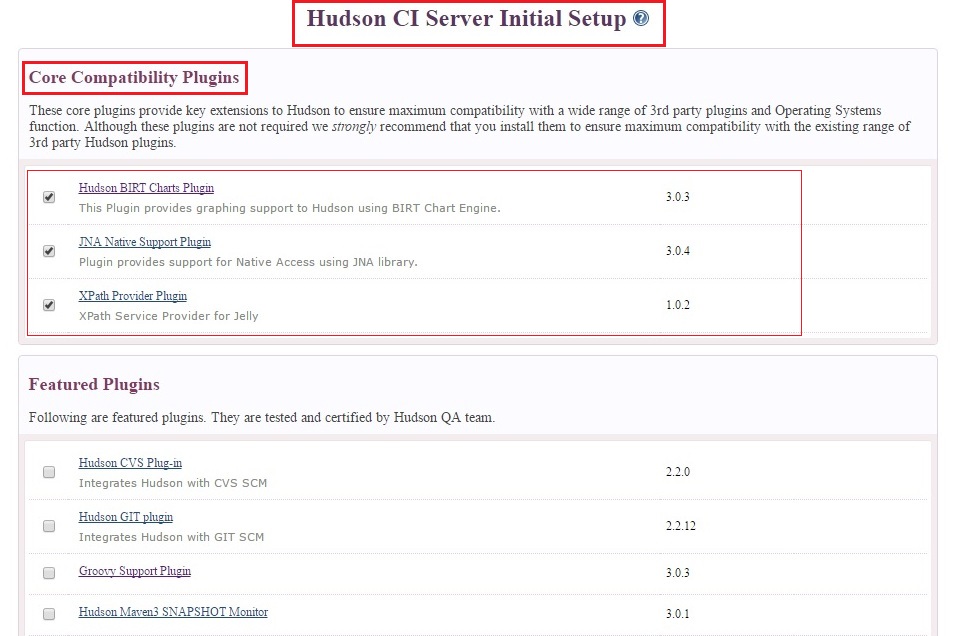Open the Hudson BIRT Charts Plugin link

(146, 188)
